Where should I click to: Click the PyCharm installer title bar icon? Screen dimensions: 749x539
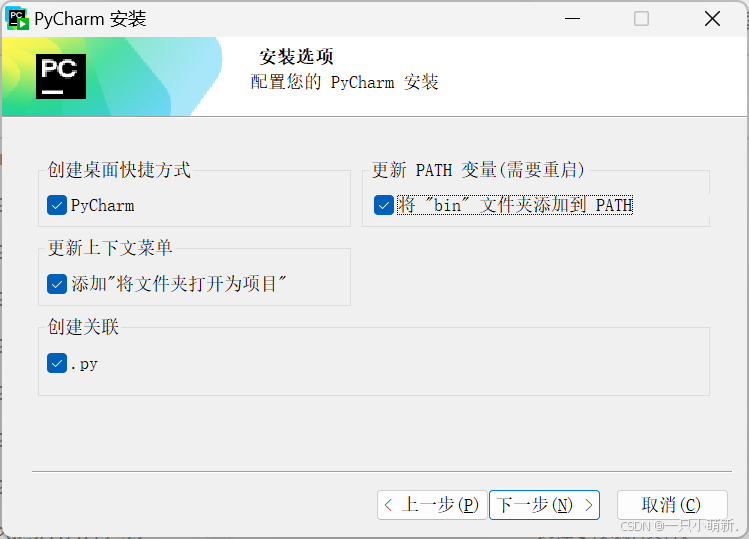click(17, 19)
